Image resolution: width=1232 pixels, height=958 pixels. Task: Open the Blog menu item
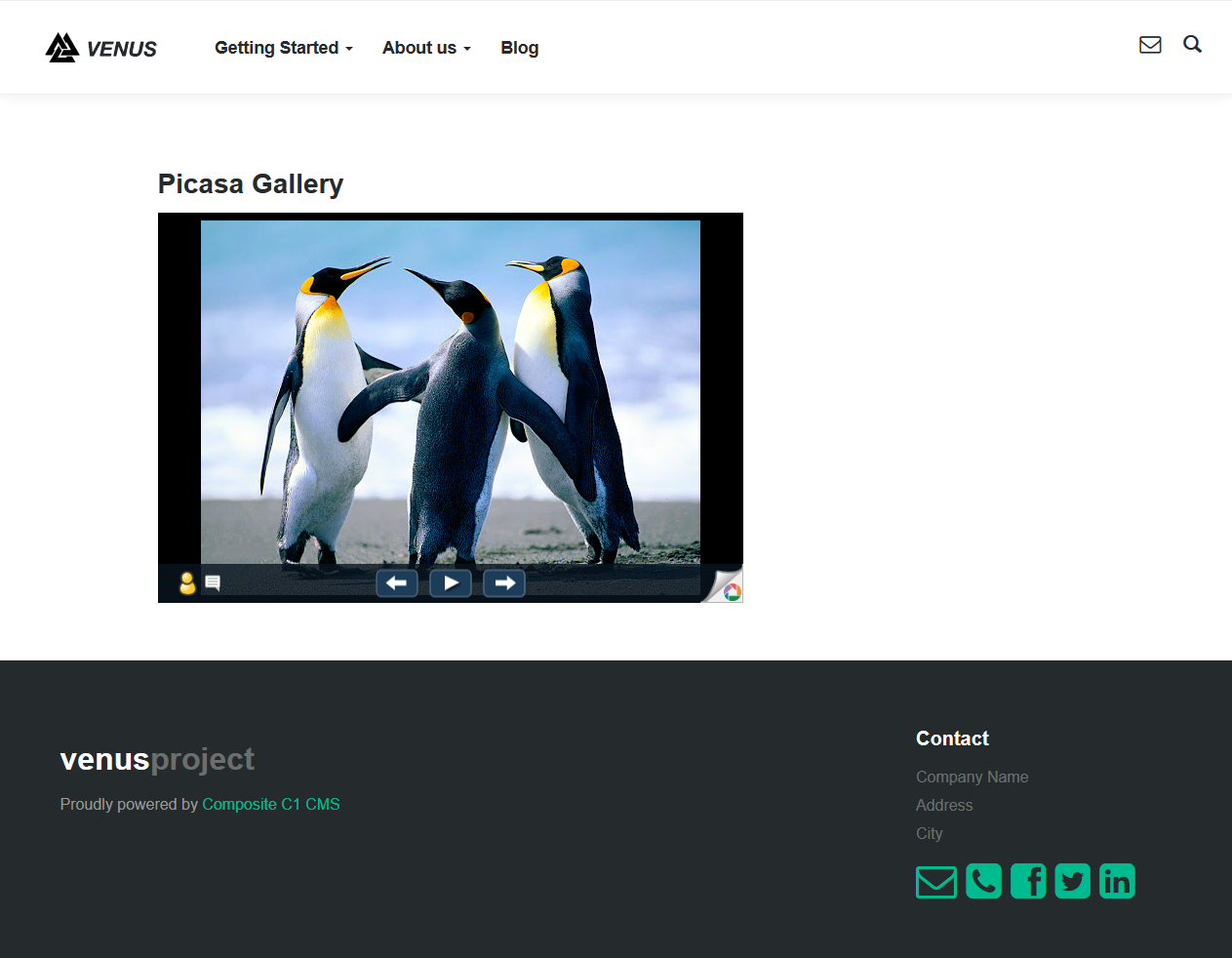[519, 48]
